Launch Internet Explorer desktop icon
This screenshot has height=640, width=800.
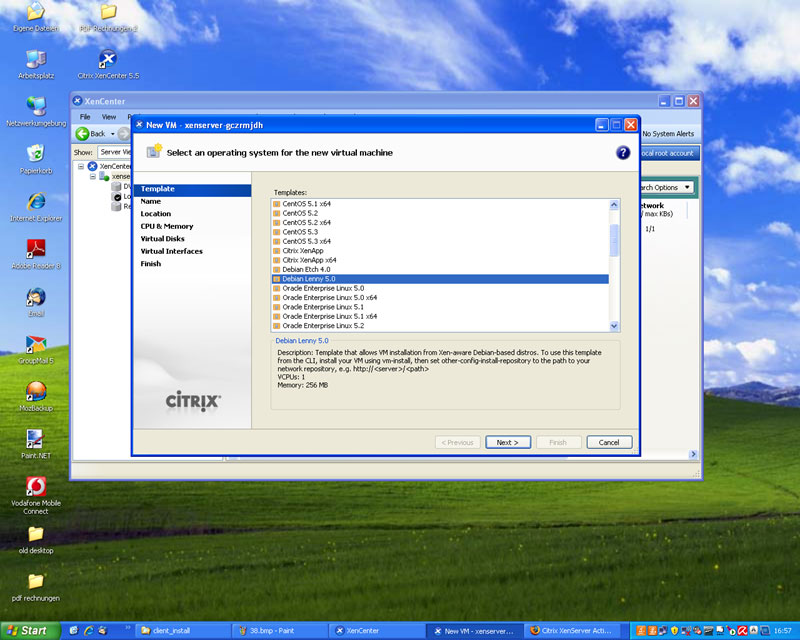[36, 201]
